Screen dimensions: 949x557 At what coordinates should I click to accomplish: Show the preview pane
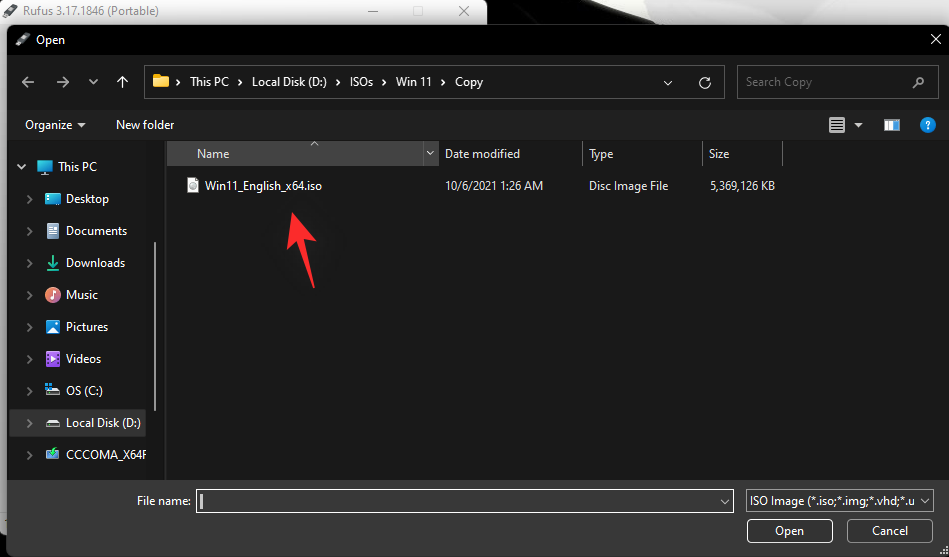pyautogui.click(x=892, y=125)
